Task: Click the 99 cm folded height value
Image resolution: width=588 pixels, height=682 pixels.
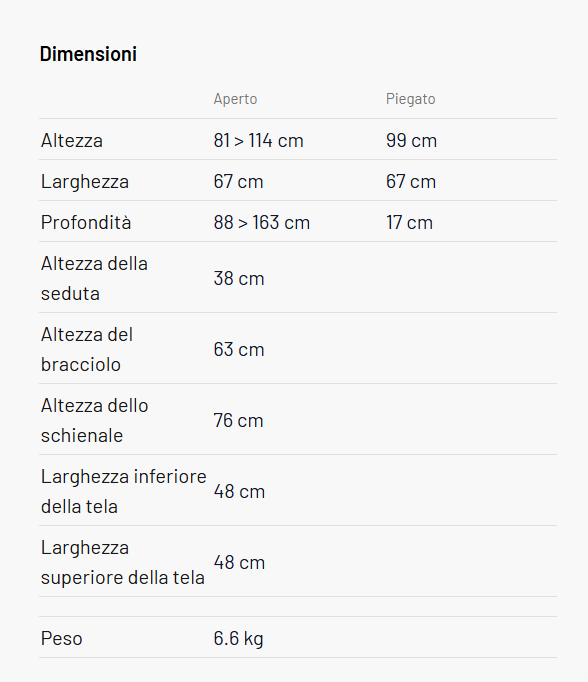Action: [x=411, y=140]
